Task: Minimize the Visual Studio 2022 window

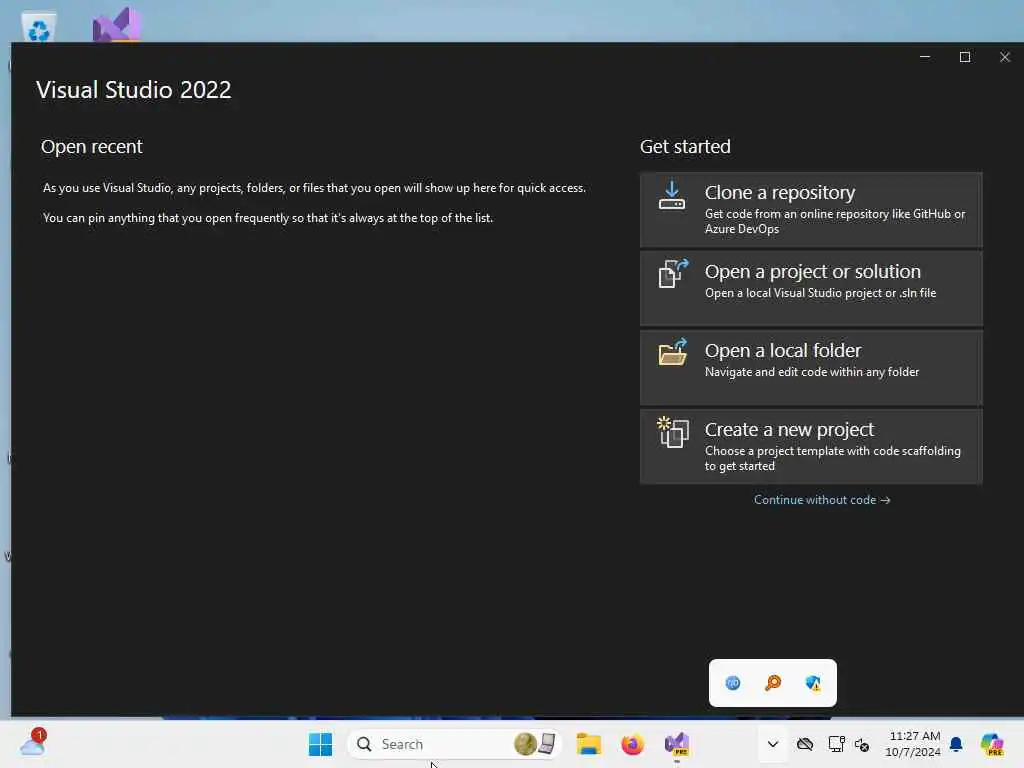Action: coord(925,57)
